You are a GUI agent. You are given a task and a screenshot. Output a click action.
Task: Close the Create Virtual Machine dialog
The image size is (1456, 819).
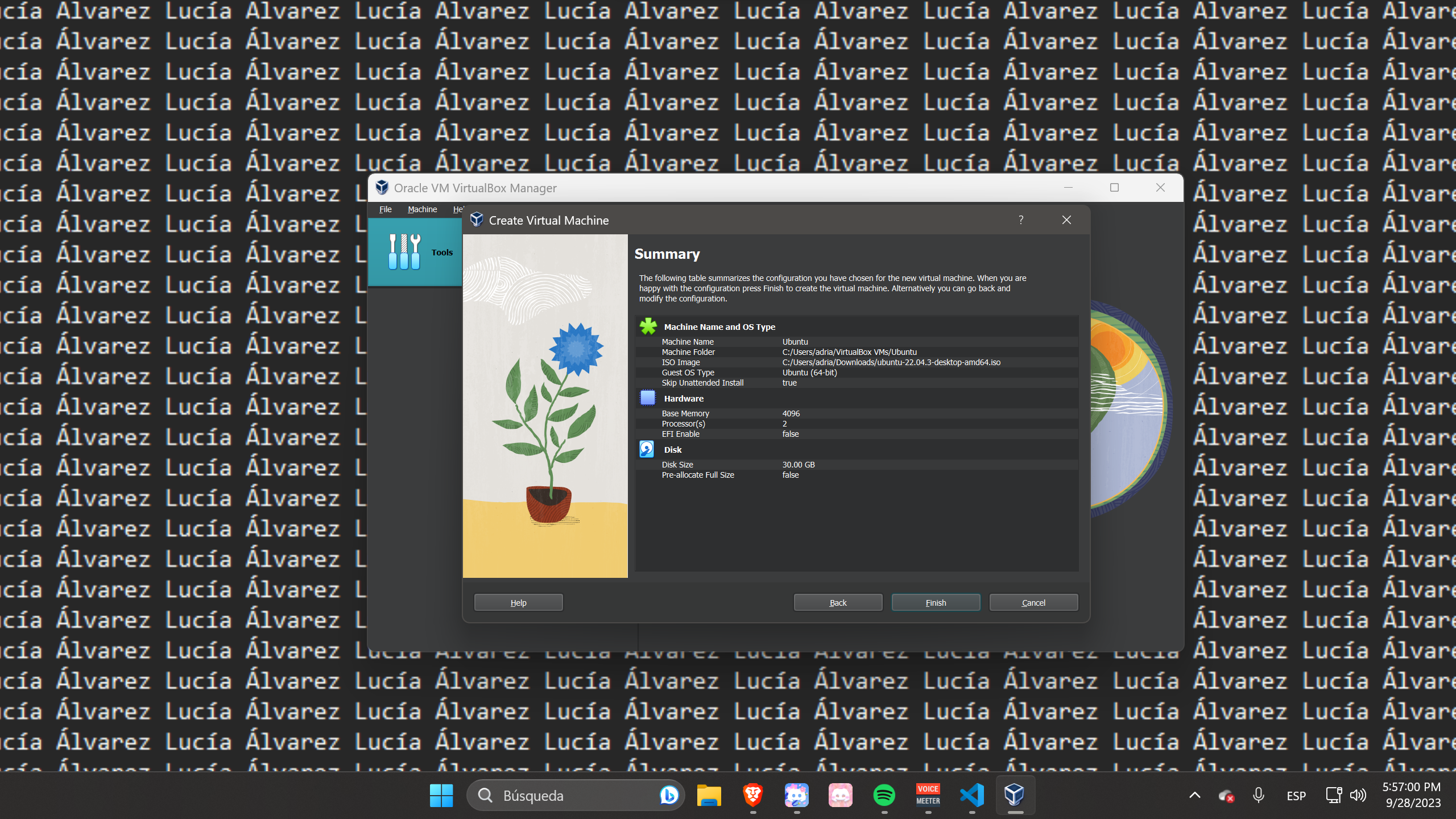tap(1066, 220)
